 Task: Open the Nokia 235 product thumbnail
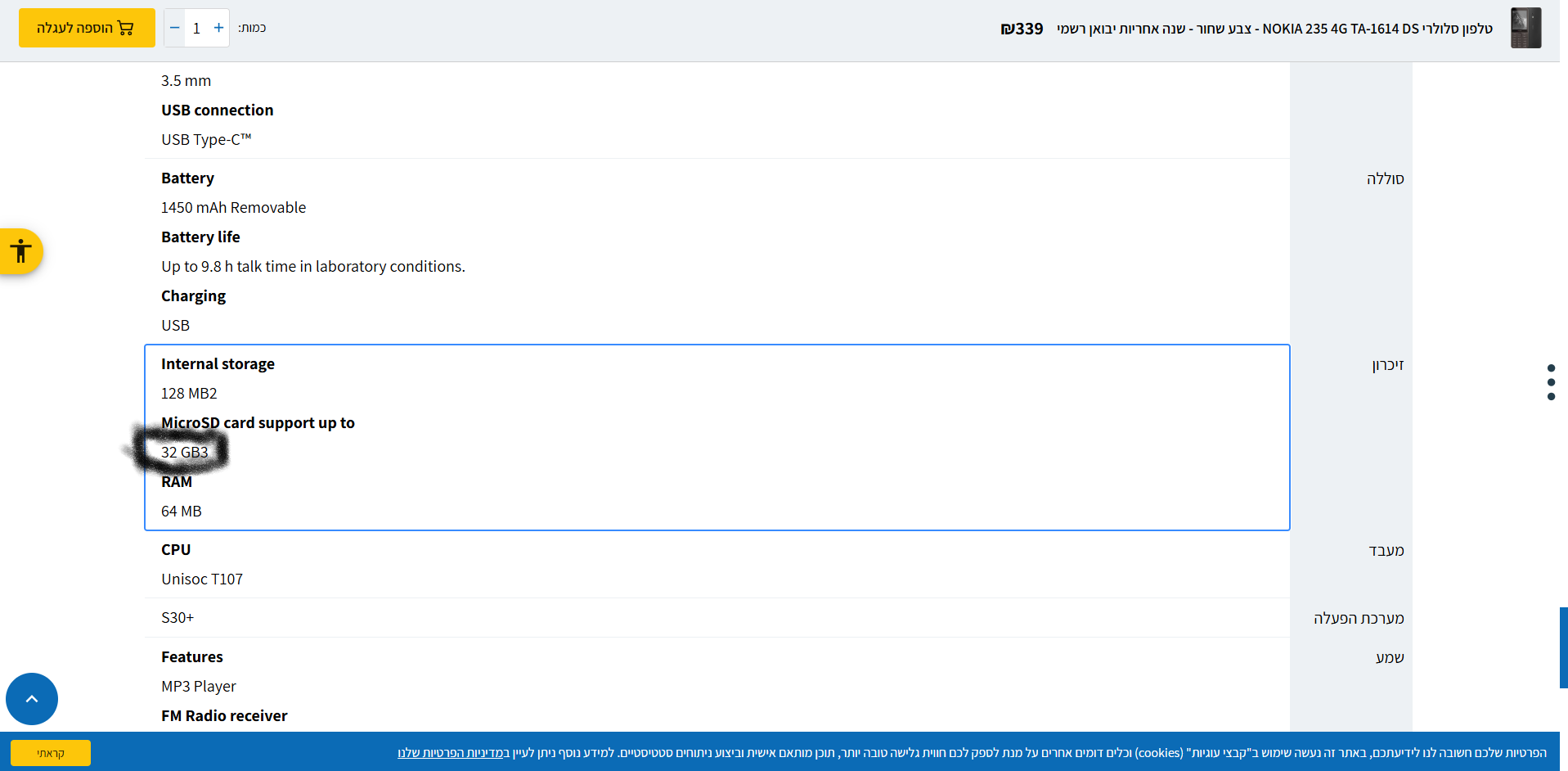coord(1525,28)
